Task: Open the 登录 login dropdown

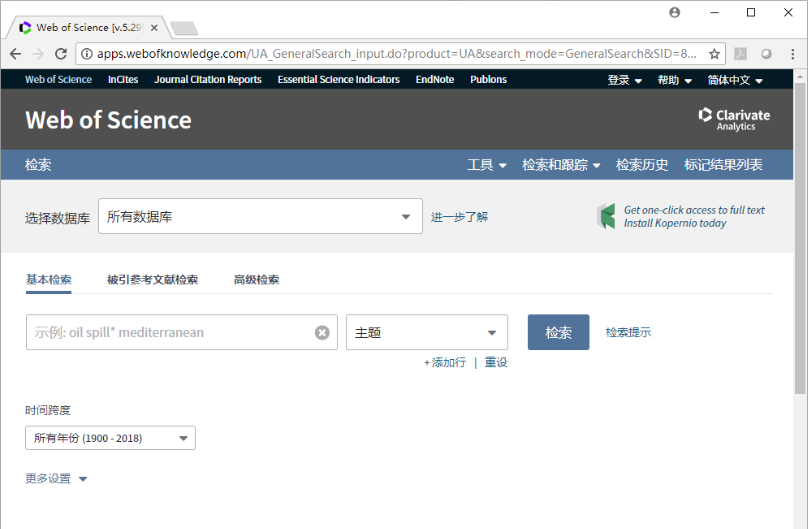Action: [624, 80]
